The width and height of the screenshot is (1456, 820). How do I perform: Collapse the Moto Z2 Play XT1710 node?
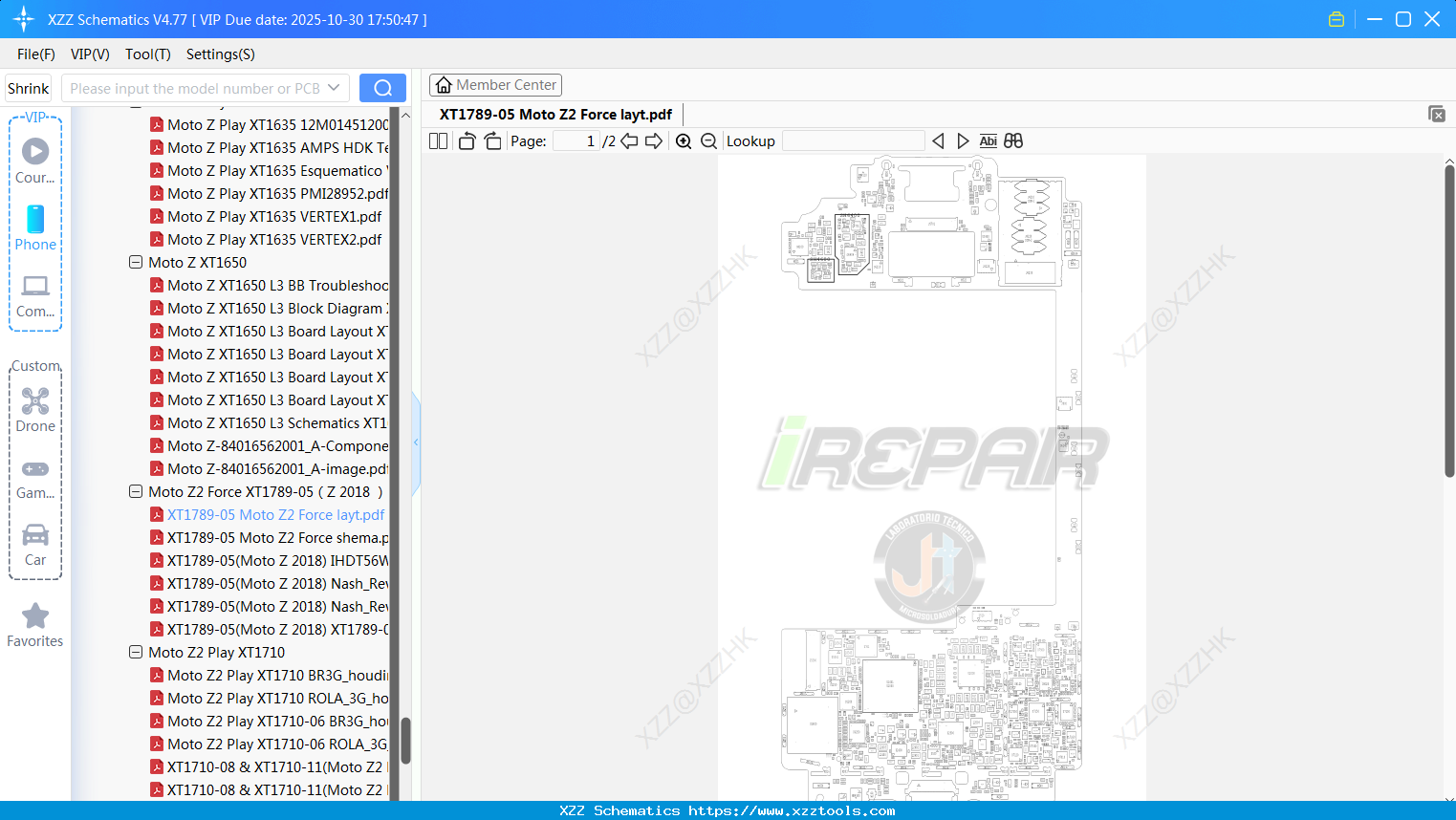tap(136, 652)
